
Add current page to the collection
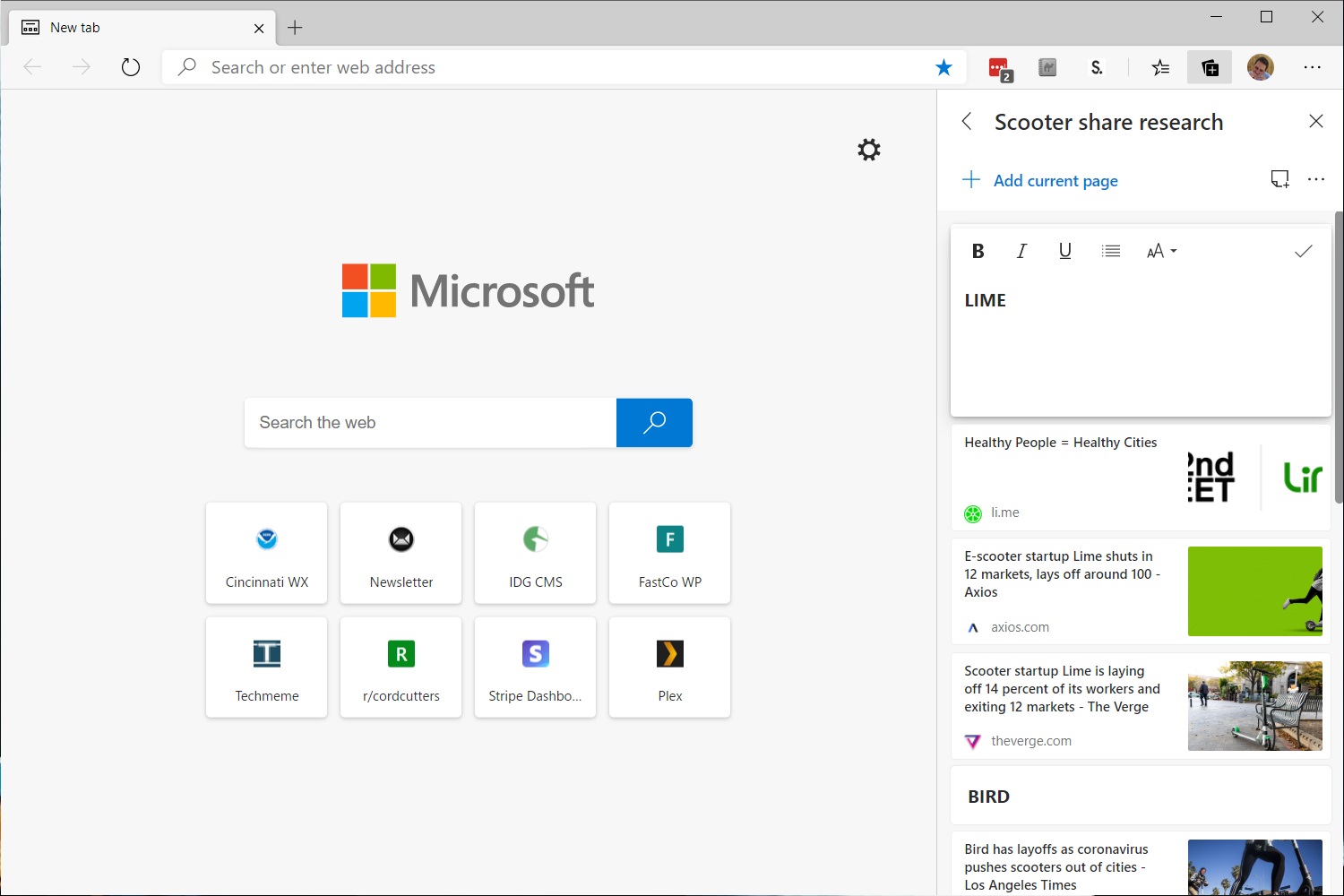click(x=1040, y=181)
